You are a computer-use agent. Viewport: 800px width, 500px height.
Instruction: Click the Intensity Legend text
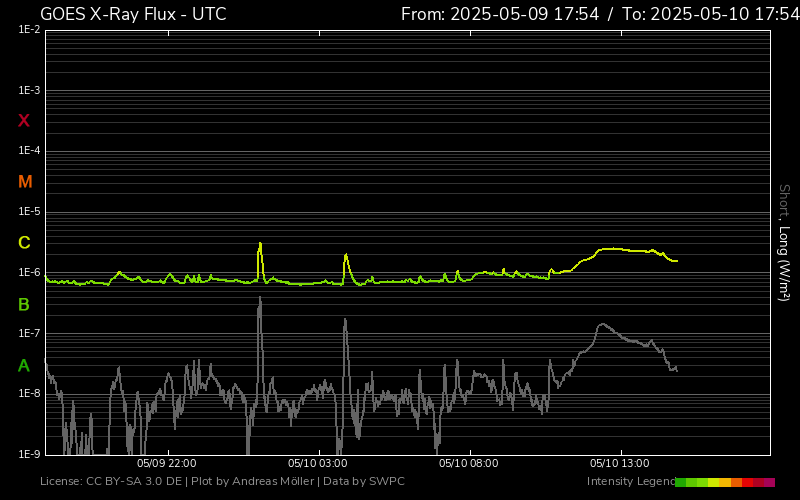click(629, 482)
